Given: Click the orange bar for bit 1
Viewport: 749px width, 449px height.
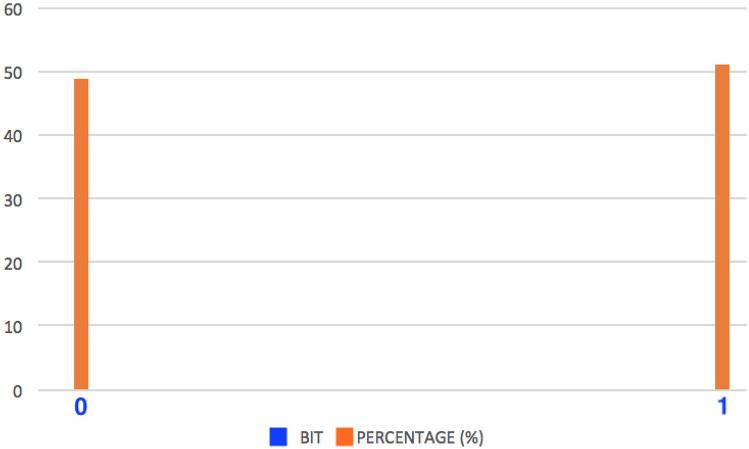Looking at the screenshot, I should pyautogui.click(x=722, y=226).
